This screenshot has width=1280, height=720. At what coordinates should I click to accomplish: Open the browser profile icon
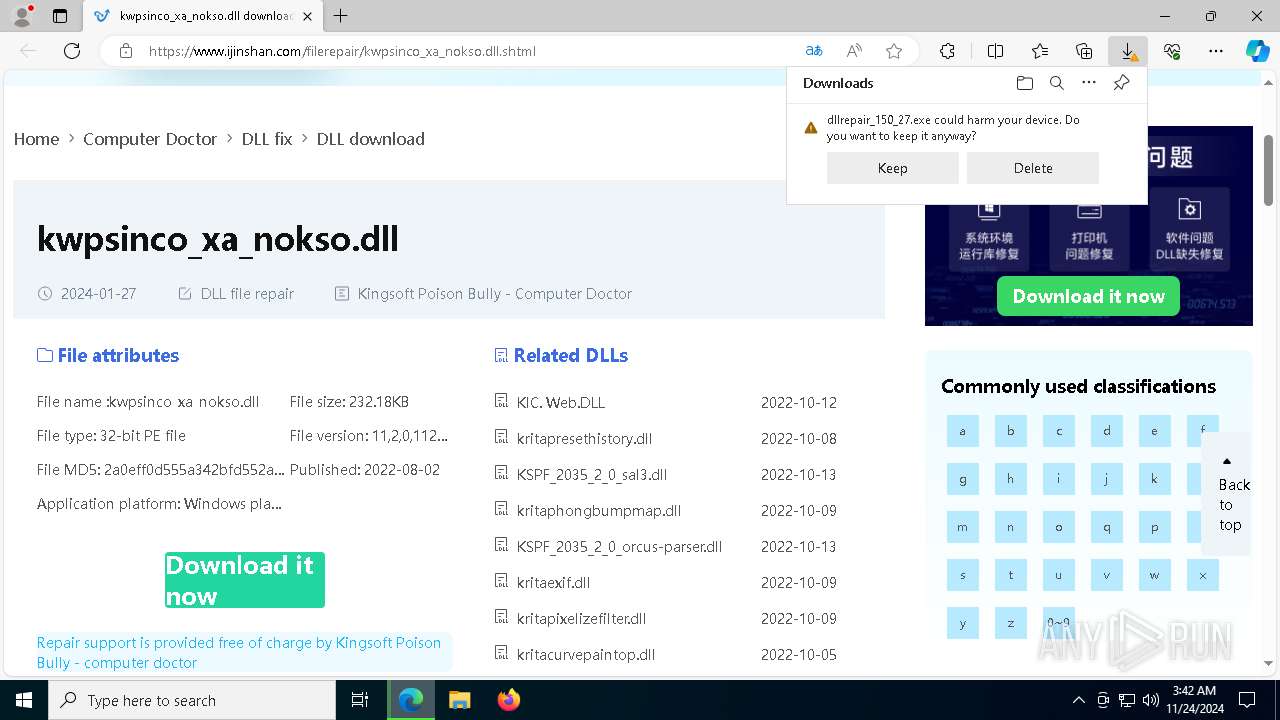click(x=22, y=16)
